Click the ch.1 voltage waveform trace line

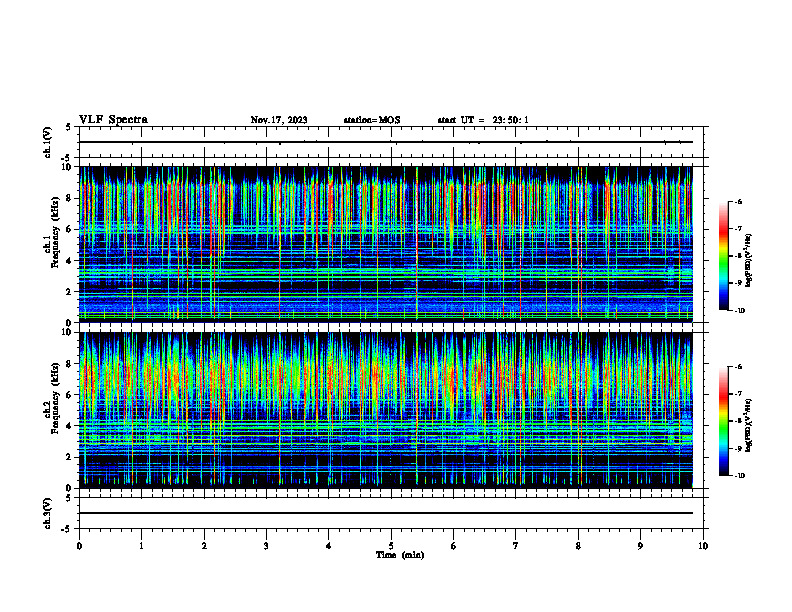[x=386, y=142]
